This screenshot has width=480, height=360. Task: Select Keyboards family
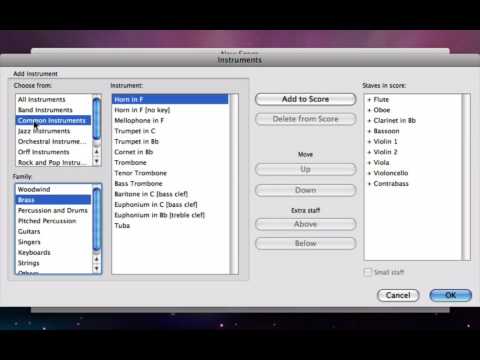click(x=53, y=252)
